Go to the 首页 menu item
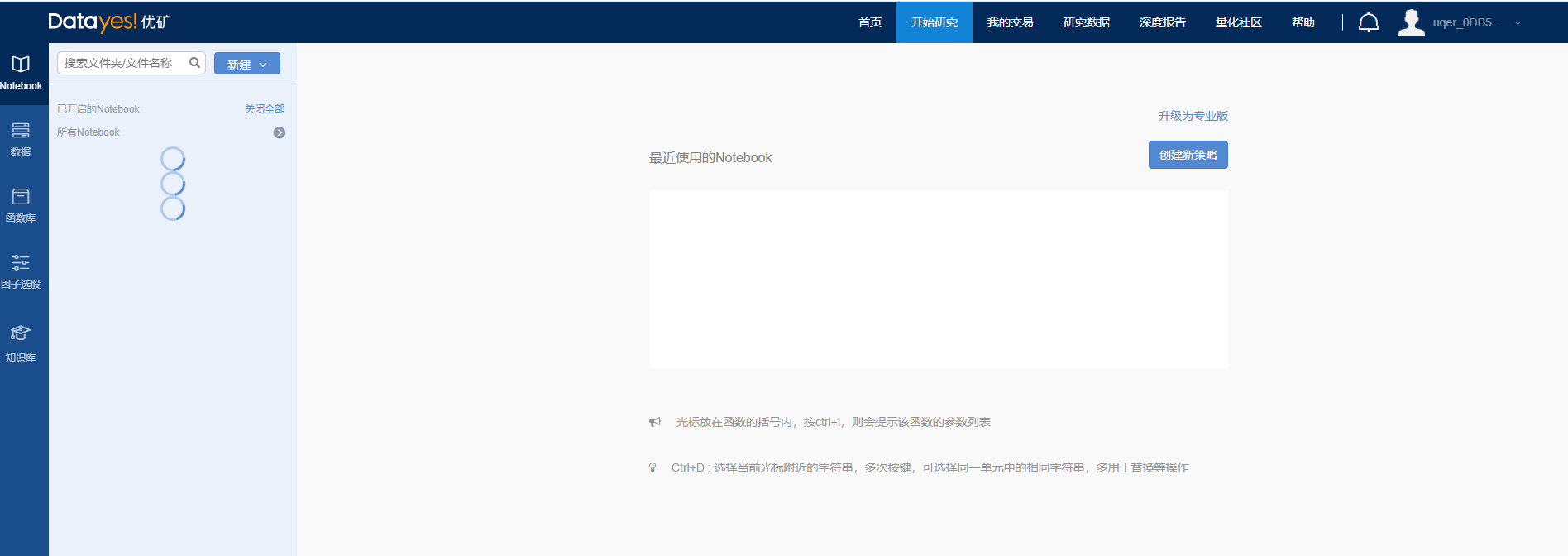Image resolution: width=1568 pixels, height=556 pixels. tap(870, 22)
